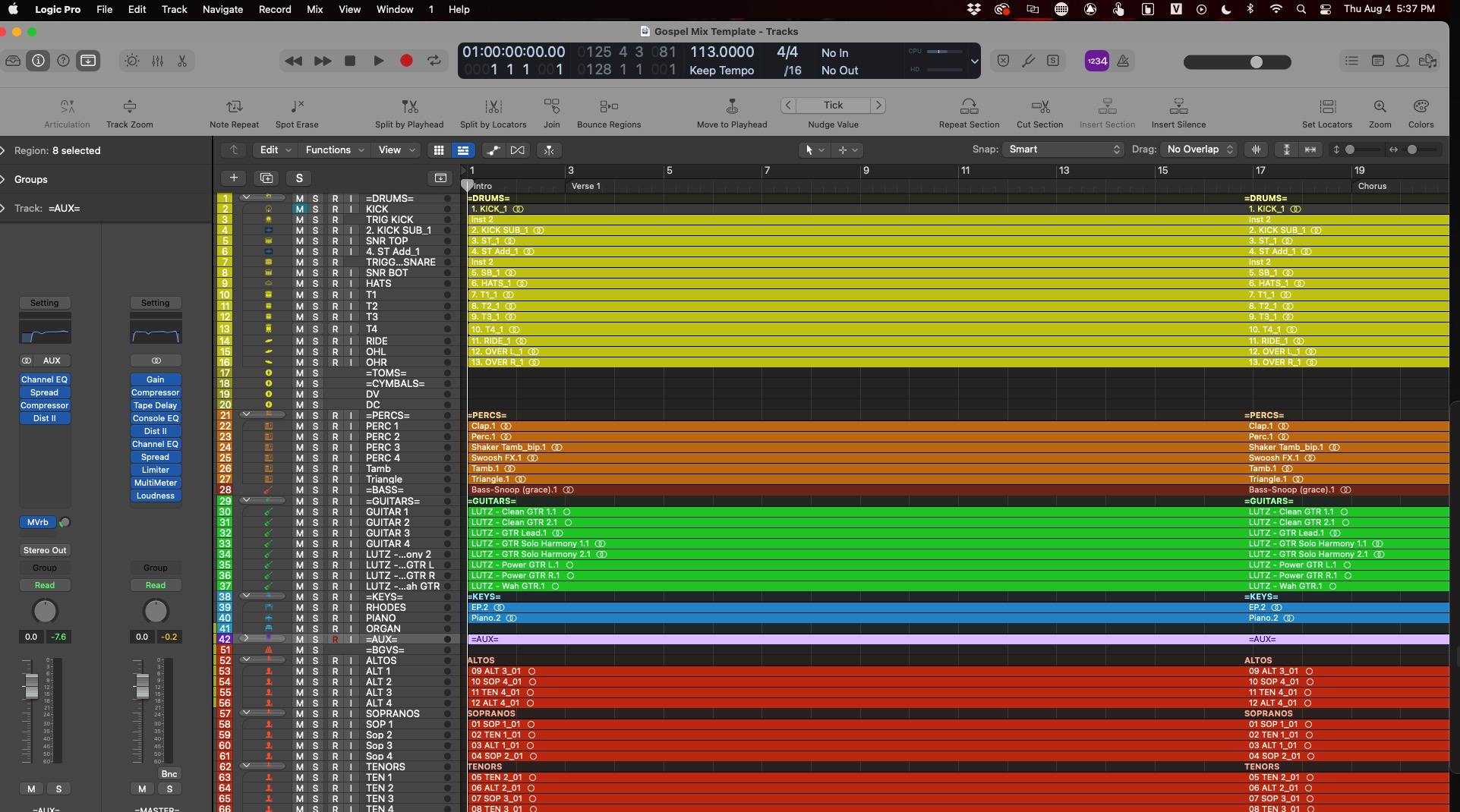
Task: Open the Record menu
Action: coord(275,9)
